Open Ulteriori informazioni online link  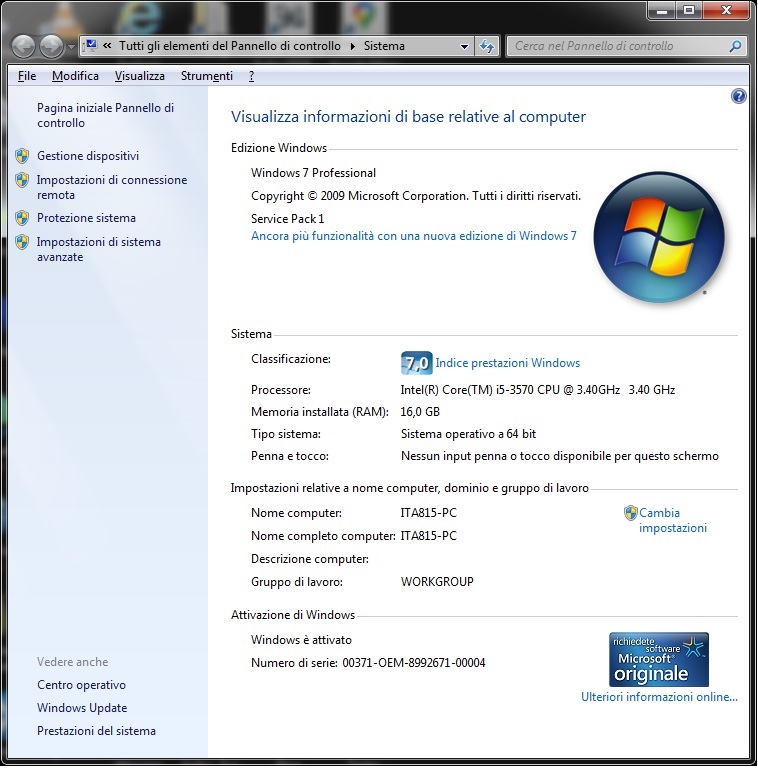click(x=659, y=697)
